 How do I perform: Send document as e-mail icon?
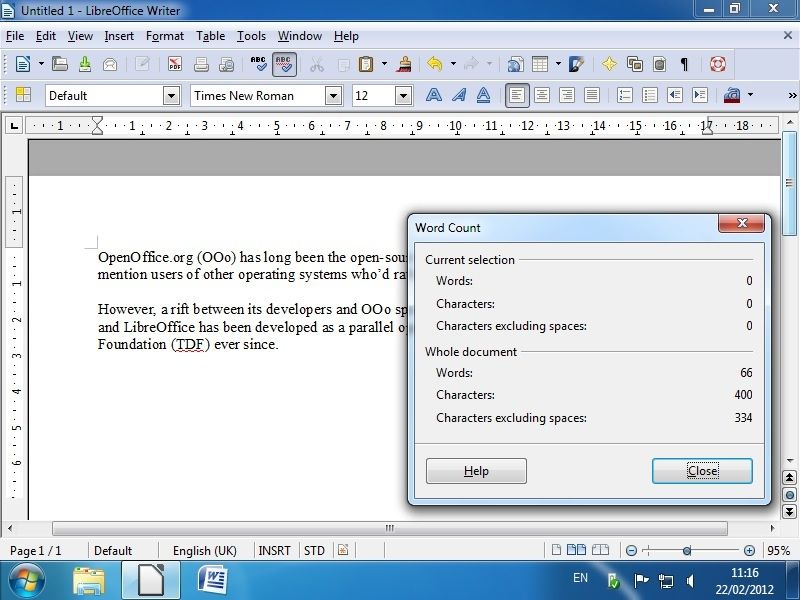(x=110, y=64)
